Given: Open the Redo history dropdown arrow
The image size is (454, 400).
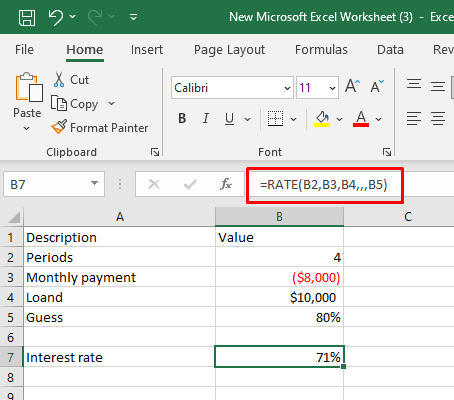Looking at the screenshot, I should [x=112, y=16].
